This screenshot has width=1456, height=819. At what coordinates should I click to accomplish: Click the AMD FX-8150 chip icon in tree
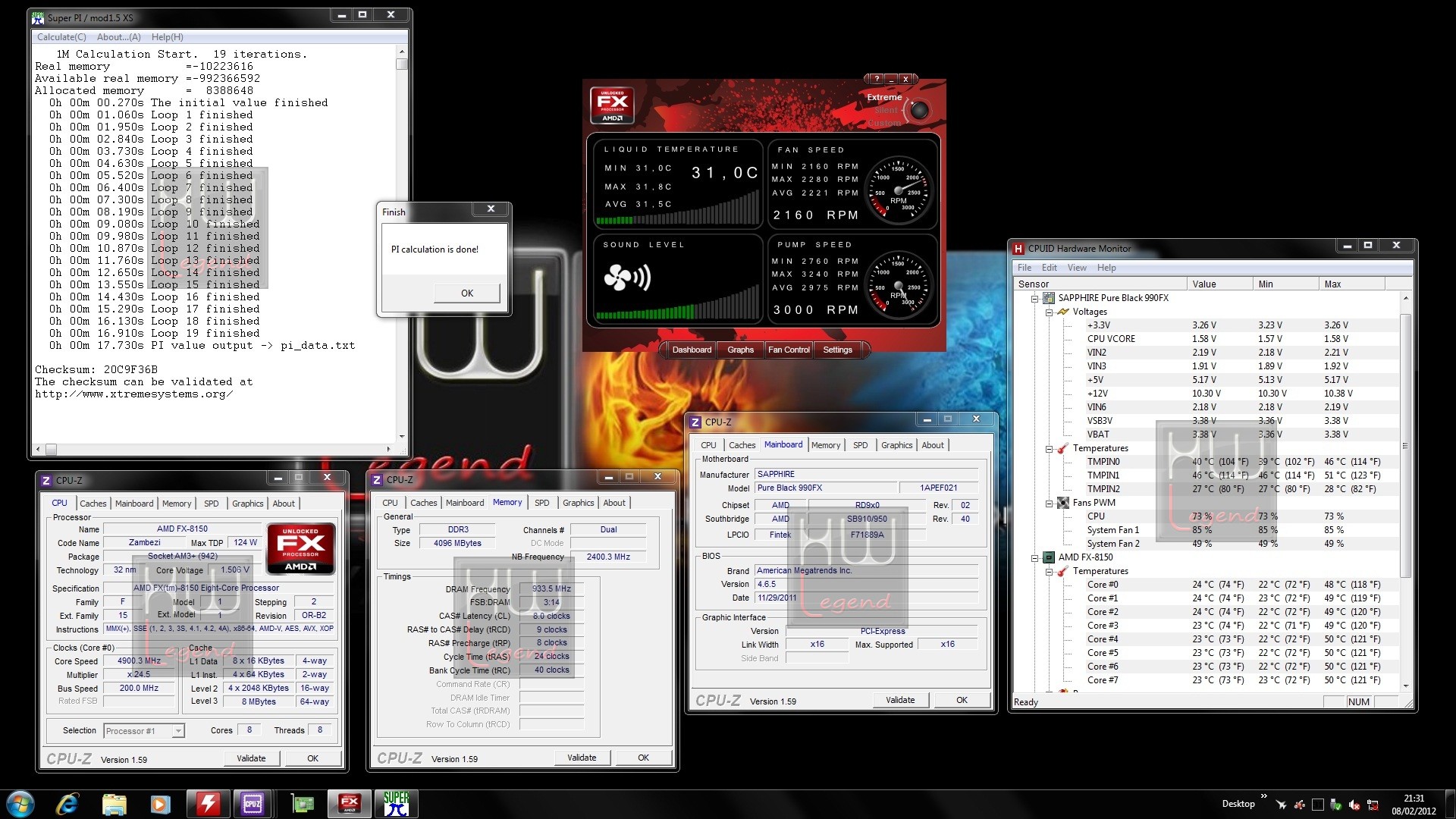(x=1049, y=557)
